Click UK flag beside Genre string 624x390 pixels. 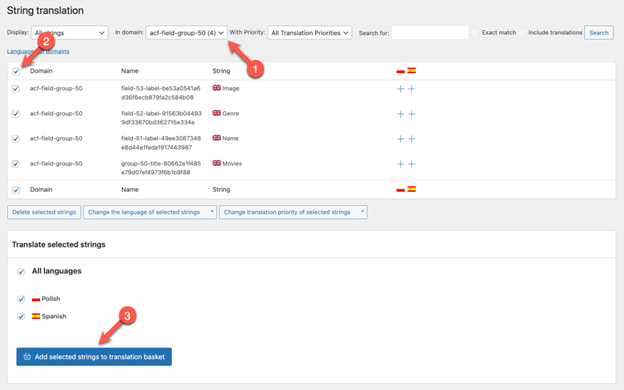tap(216, 113)
